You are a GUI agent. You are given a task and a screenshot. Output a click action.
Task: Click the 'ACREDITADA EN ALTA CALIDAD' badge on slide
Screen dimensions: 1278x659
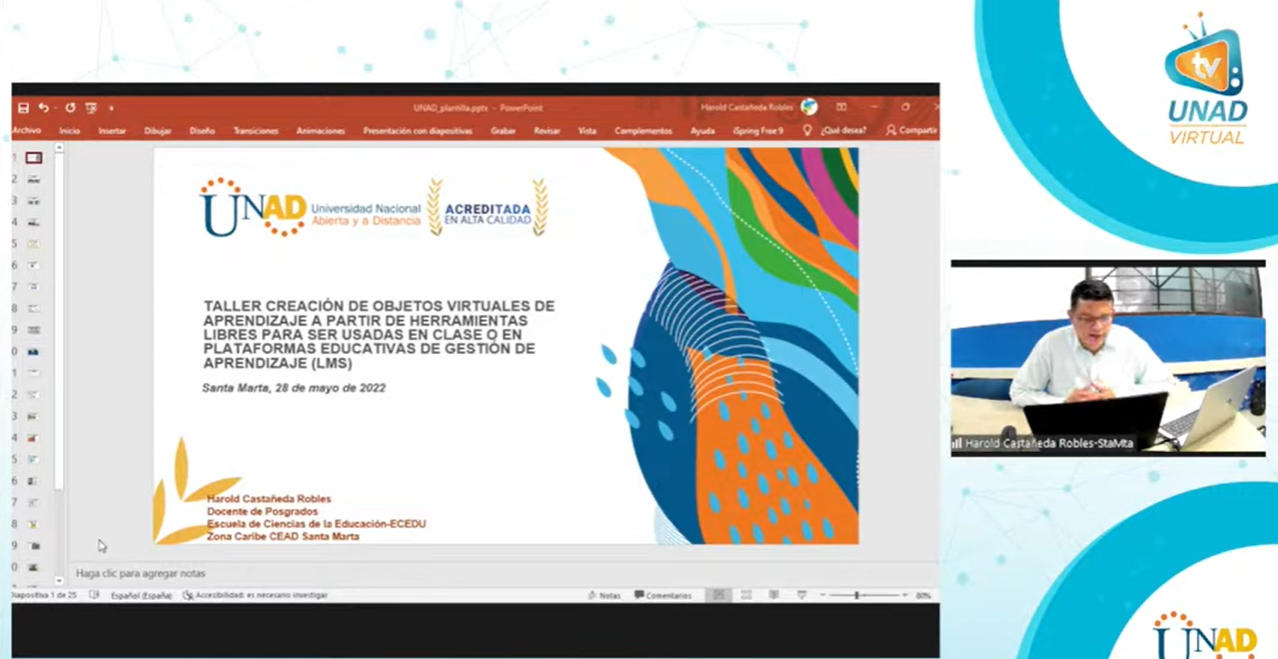pyautogui.click(x=488, y=207)
